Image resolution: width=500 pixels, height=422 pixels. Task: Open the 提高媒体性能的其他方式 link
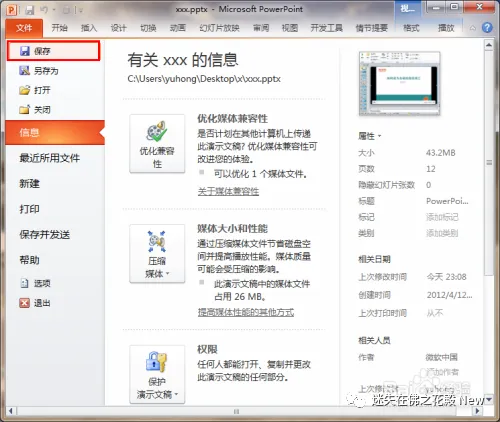(246, 312)
